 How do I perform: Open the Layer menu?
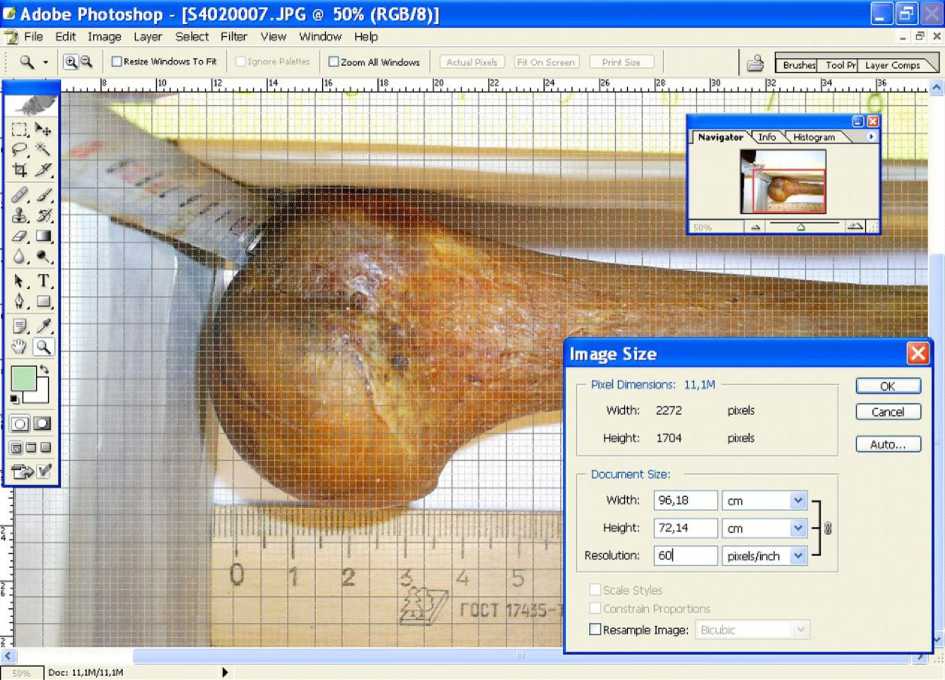pos(148,37)
